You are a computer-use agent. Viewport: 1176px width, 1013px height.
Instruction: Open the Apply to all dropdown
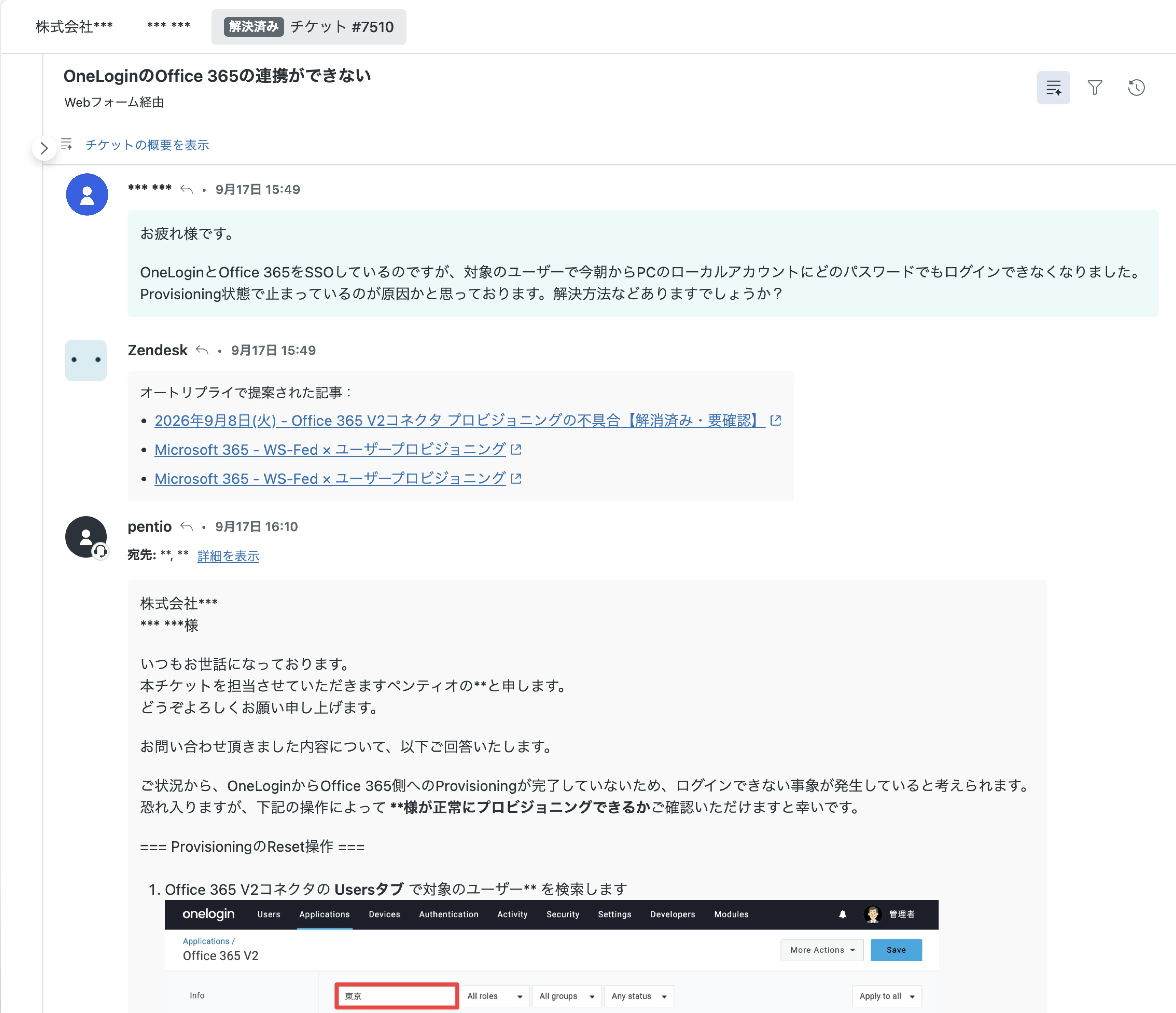point(887,996)
